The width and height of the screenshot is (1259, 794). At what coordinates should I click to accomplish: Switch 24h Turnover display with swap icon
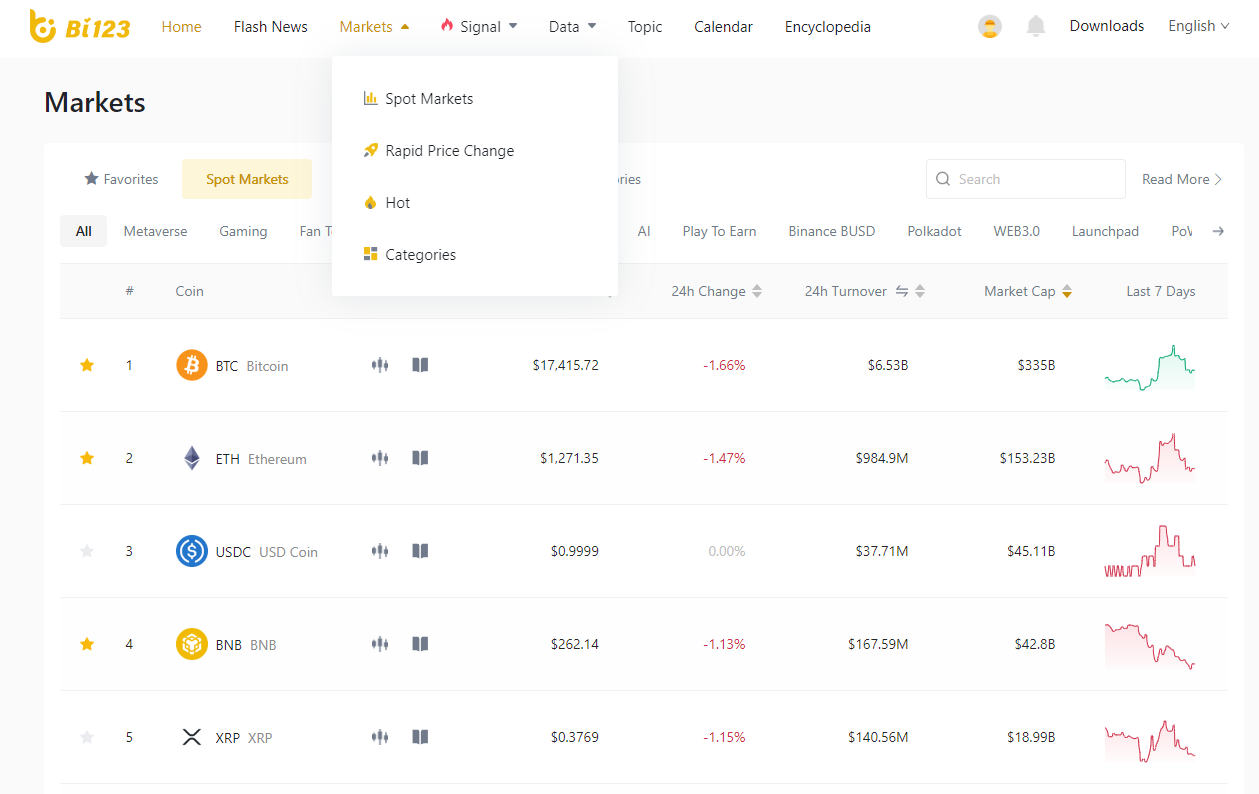[902, 291]
